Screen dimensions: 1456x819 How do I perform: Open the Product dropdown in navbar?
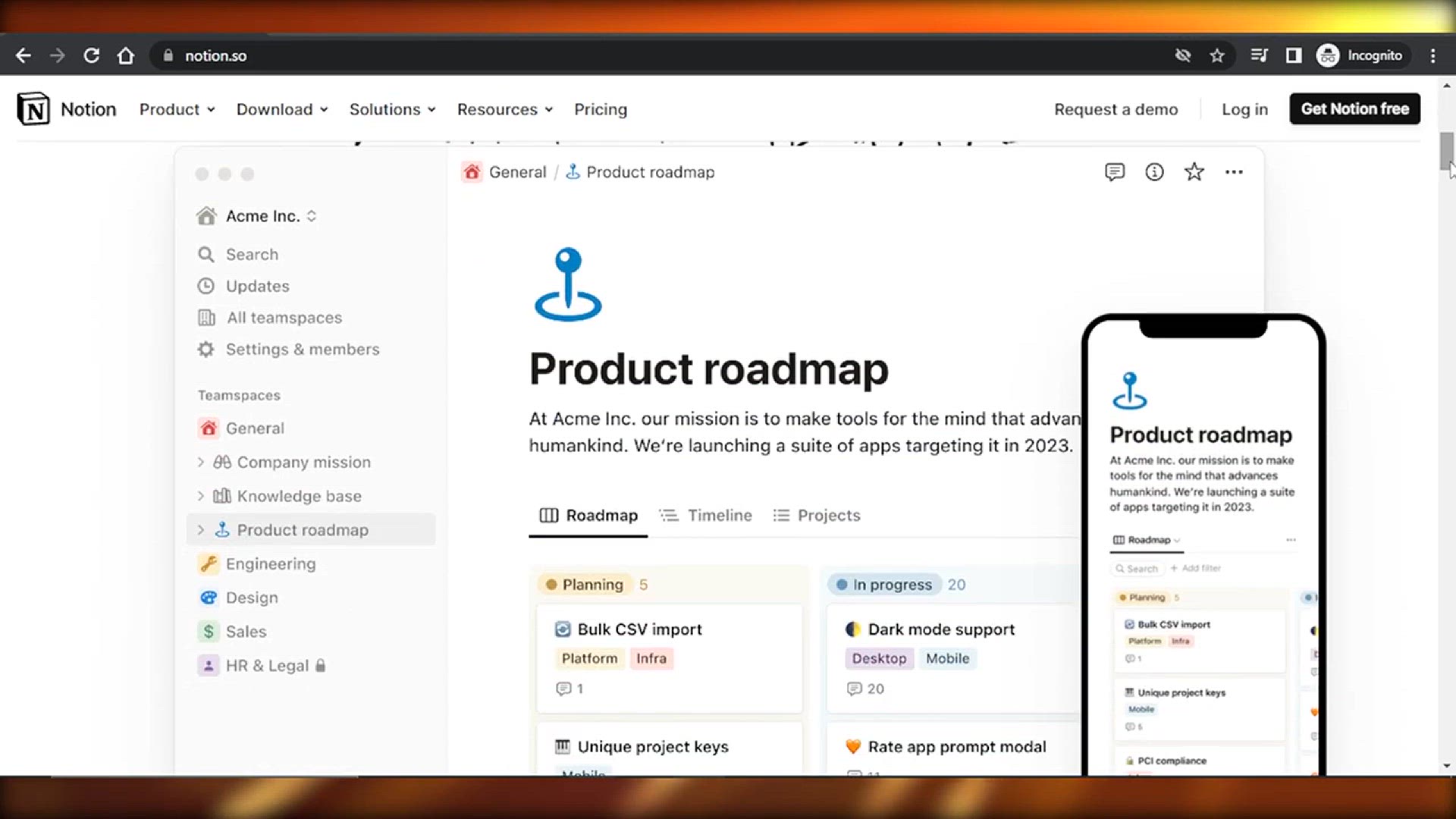[x=177, y=109]
